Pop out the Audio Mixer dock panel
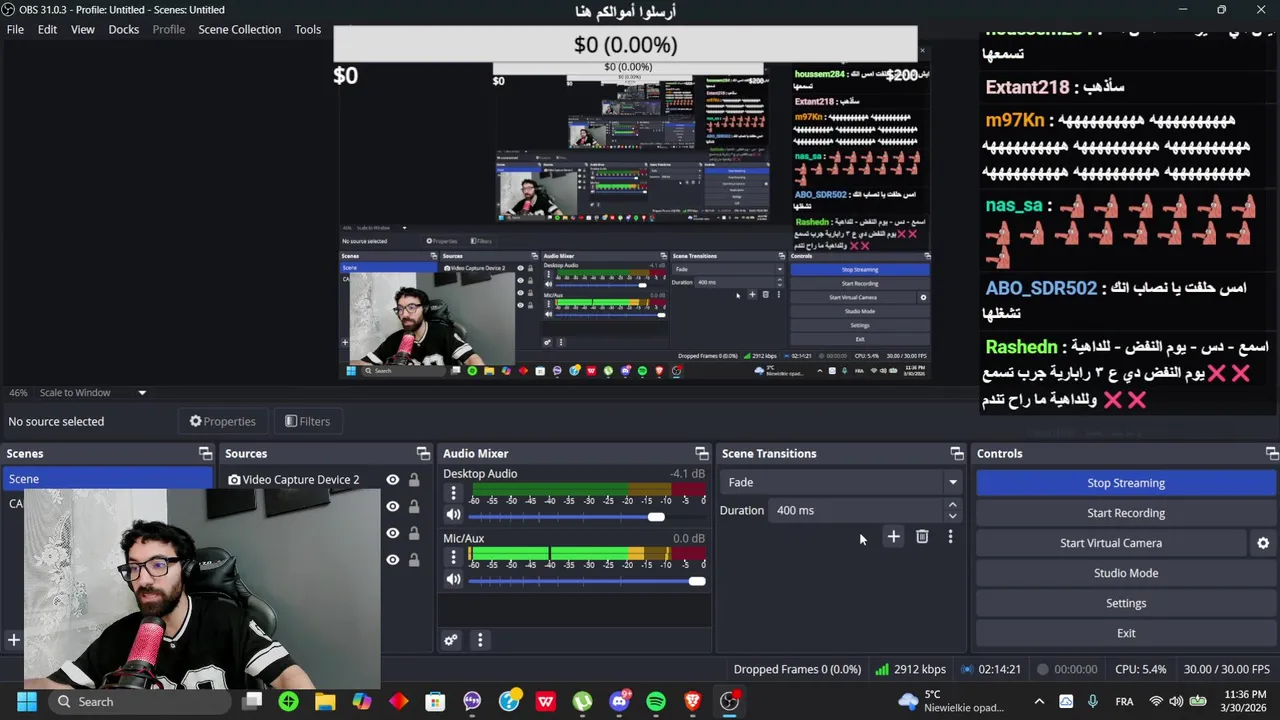Screen dimensions: 1280x720 click(701, 454)
